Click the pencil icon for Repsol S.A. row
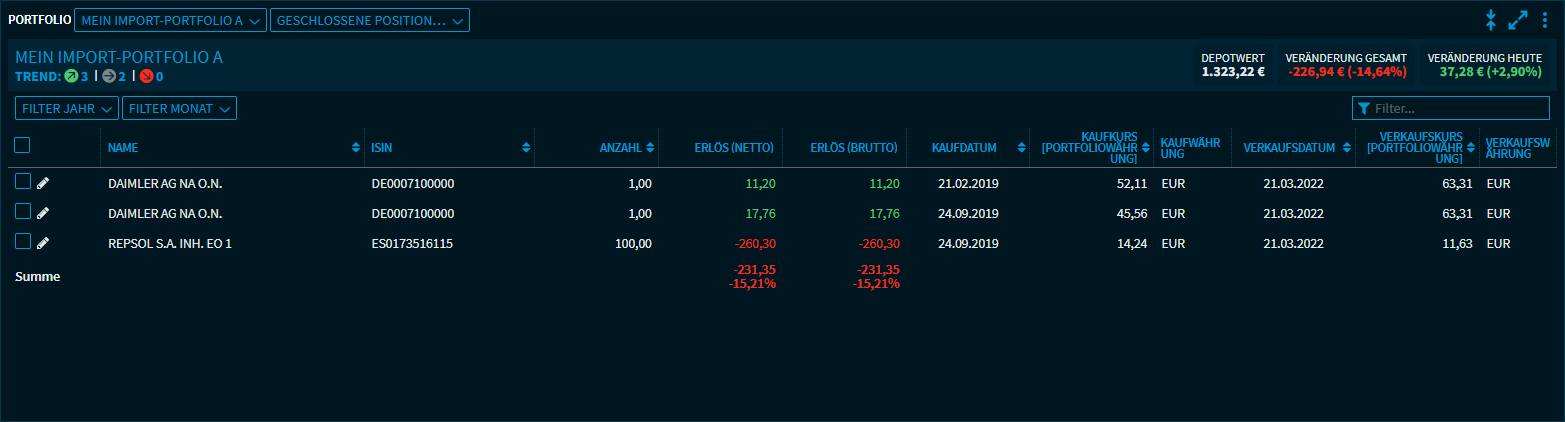Viewport: 1565px width, 422px height. point(43,243)
